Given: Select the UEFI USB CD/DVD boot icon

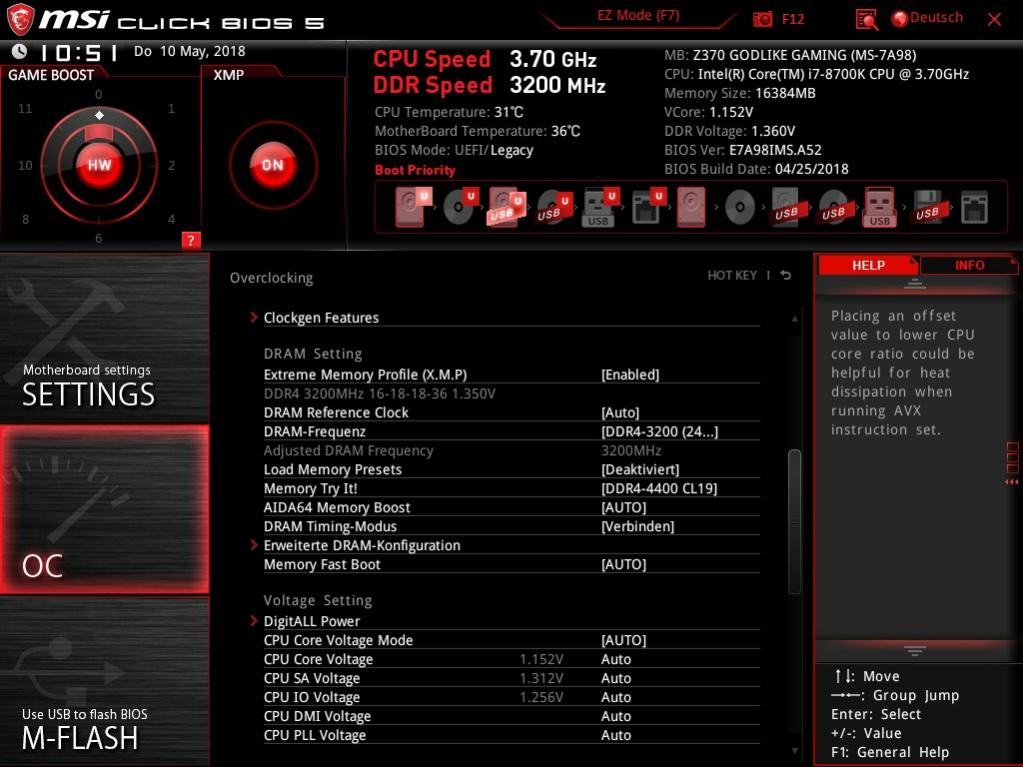Looking at the screenshot, I should point(554,207).
